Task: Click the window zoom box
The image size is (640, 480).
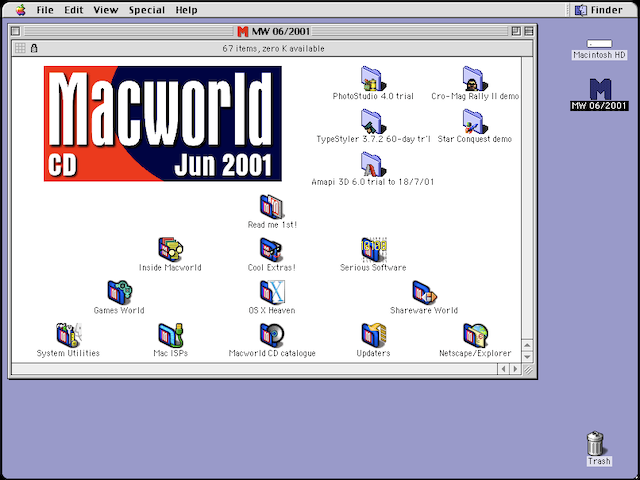Action: pyautogui.click(x=516, y=31)
